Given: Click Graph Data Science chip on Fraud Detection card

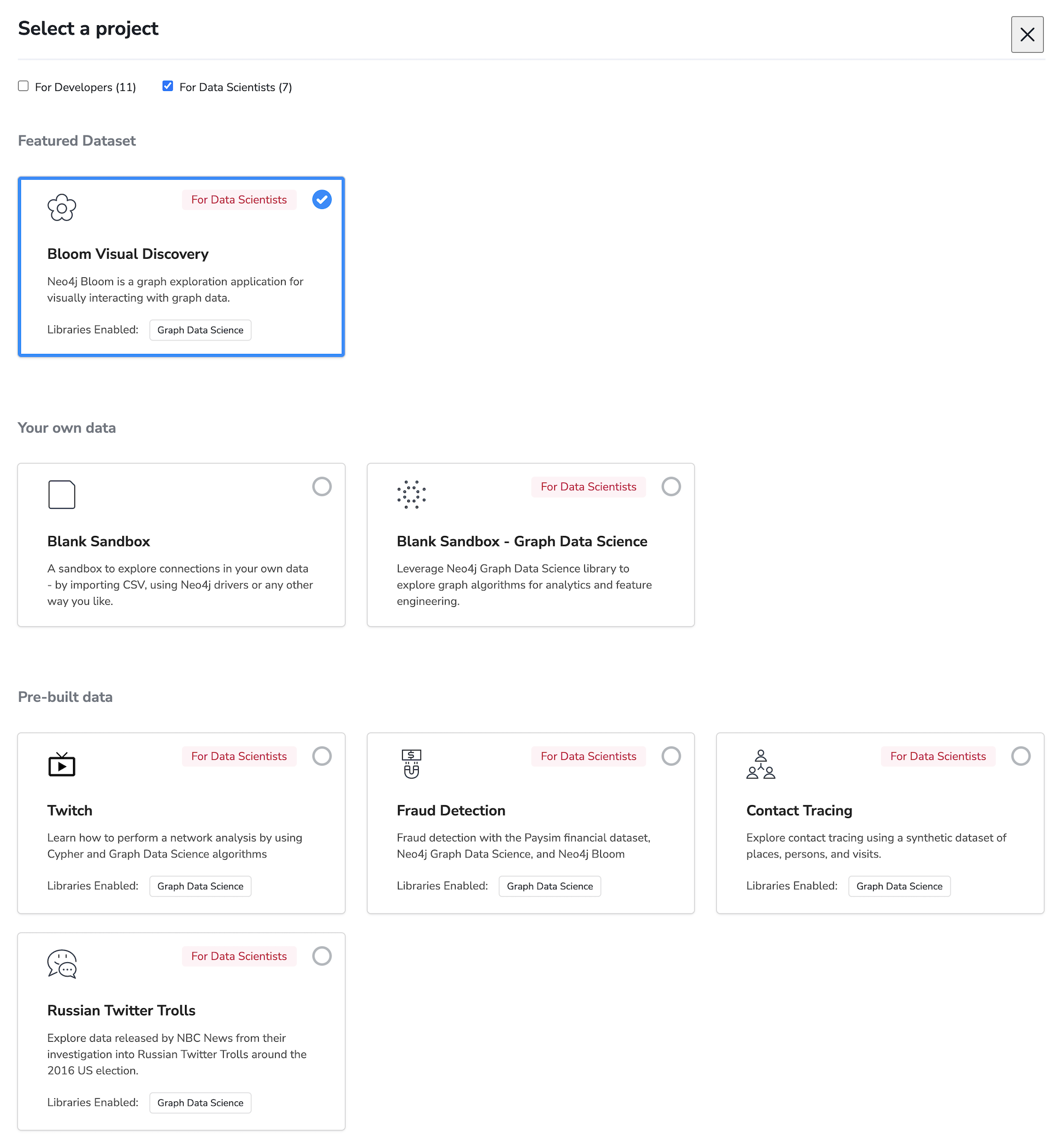Looking at the screenshot, I should [550, 886].
